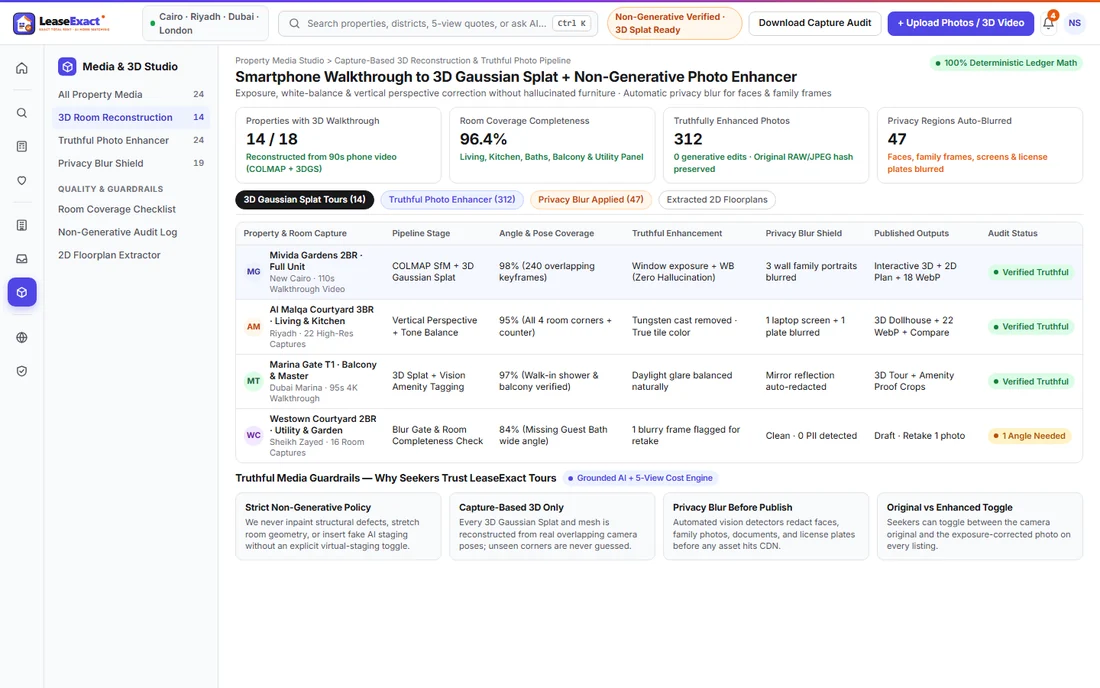Open the globe icon in the left rail
This screenshot has width=1100, height=688.
tap(22, 337)
